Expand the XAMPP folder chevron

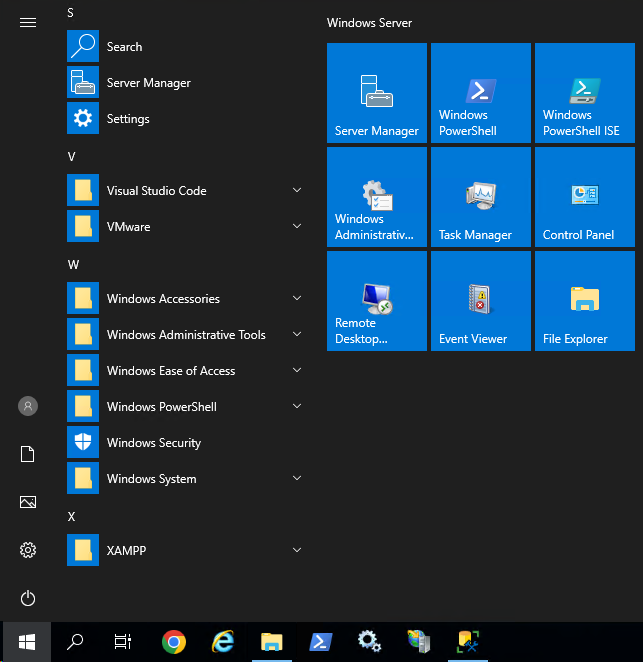pyautogui.click(x=297, y=550)
